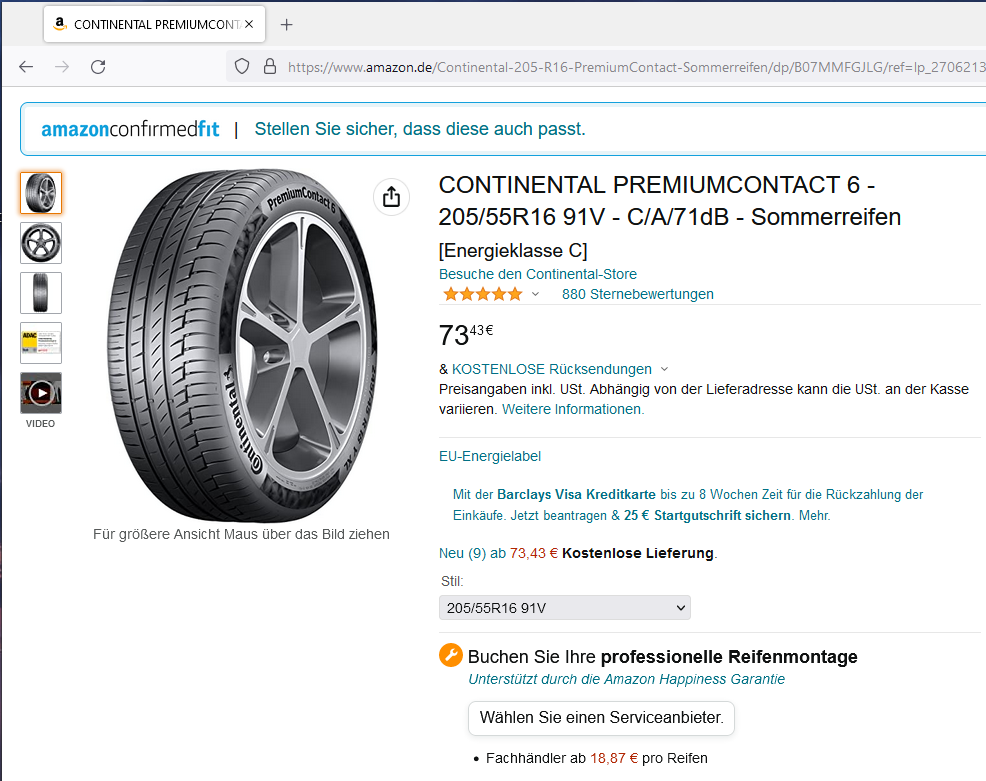Select the wheel rim thumbnail image
986x781 pixels.
pyautogui.click(x=41, y=243)
